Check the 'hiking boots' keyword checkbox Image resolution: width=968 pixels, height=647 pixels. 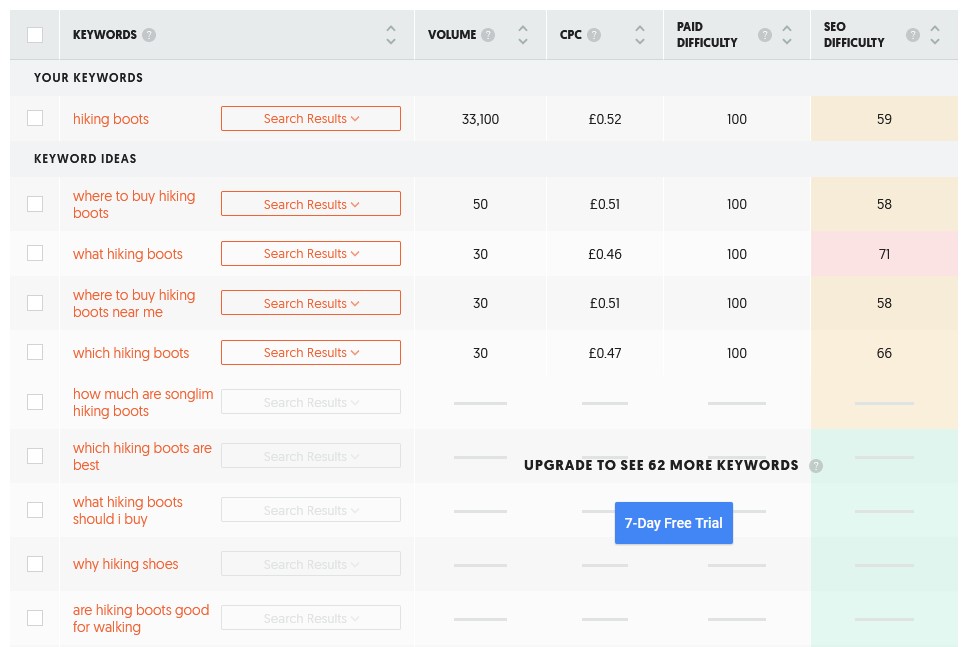click(35, 118)
